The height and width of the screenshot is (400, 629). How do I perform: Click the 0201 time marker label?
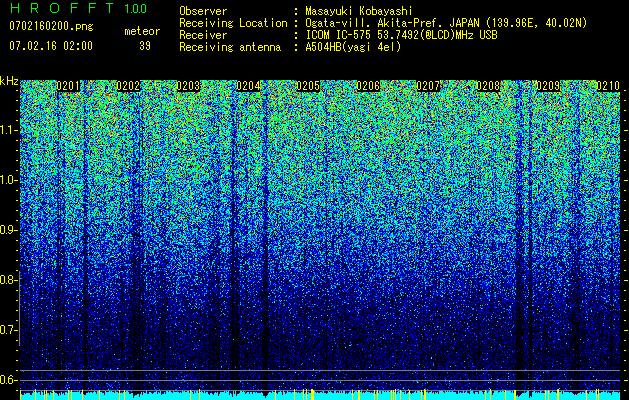click(68, 86)
